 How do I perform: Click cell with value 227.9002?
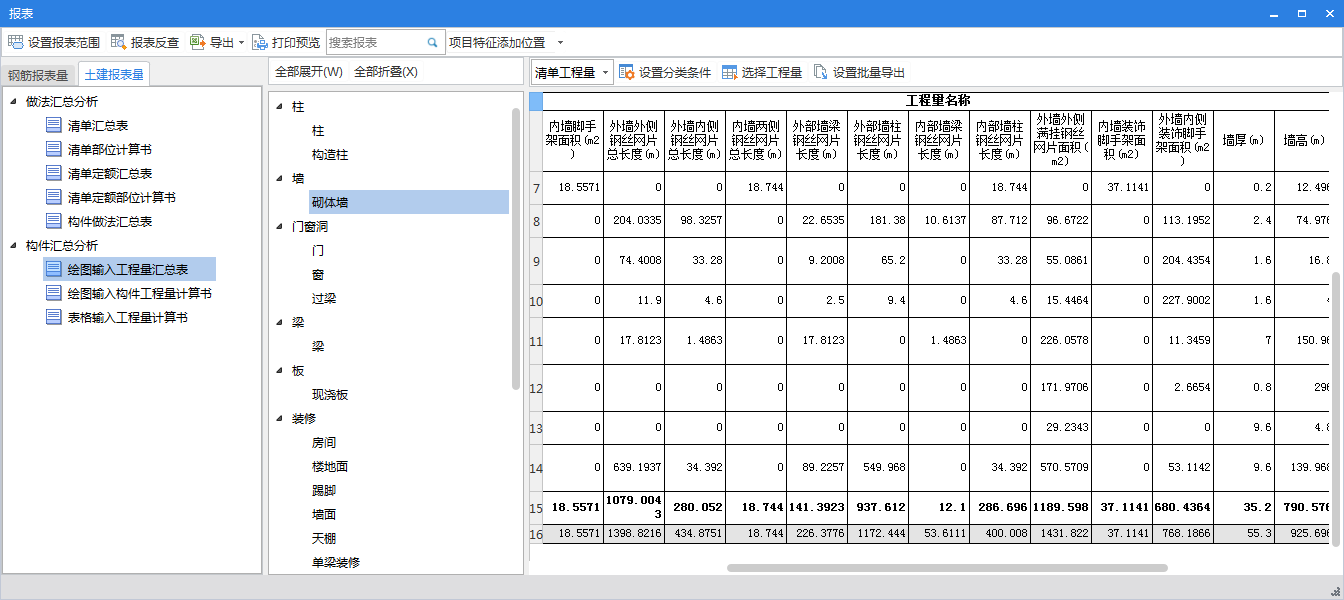1183,301
